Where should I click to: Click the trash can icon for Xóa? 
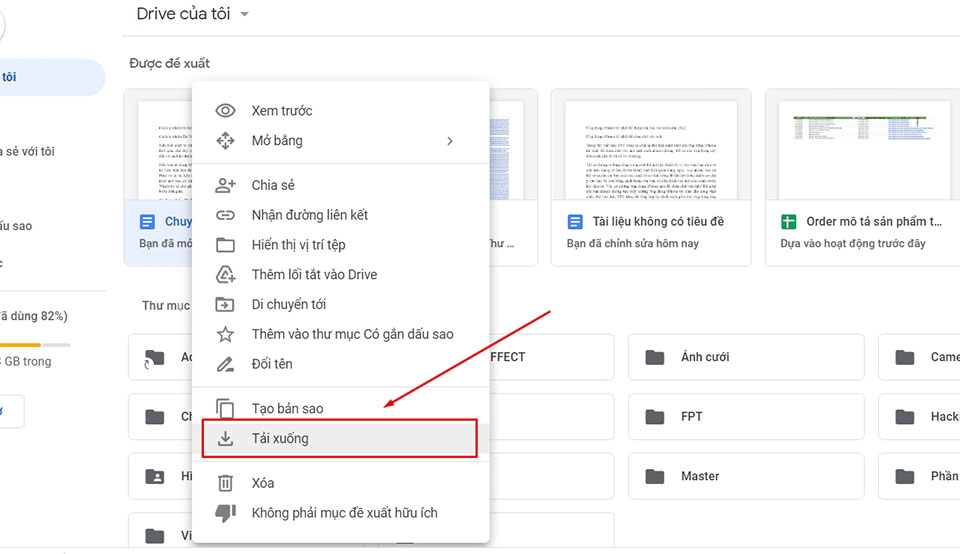click(225, 483)
